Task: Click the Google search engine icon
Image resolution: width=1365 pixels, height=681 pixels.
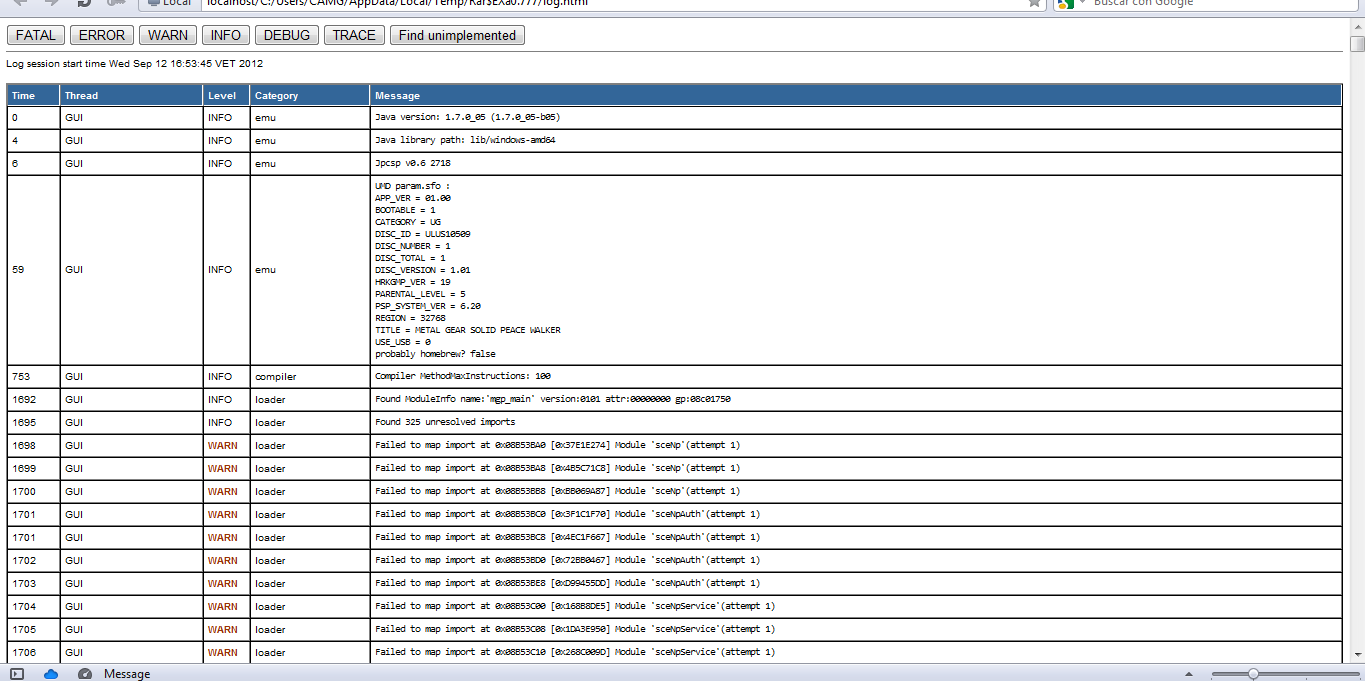Action: pyautogui.click(x=1065, y=3)
